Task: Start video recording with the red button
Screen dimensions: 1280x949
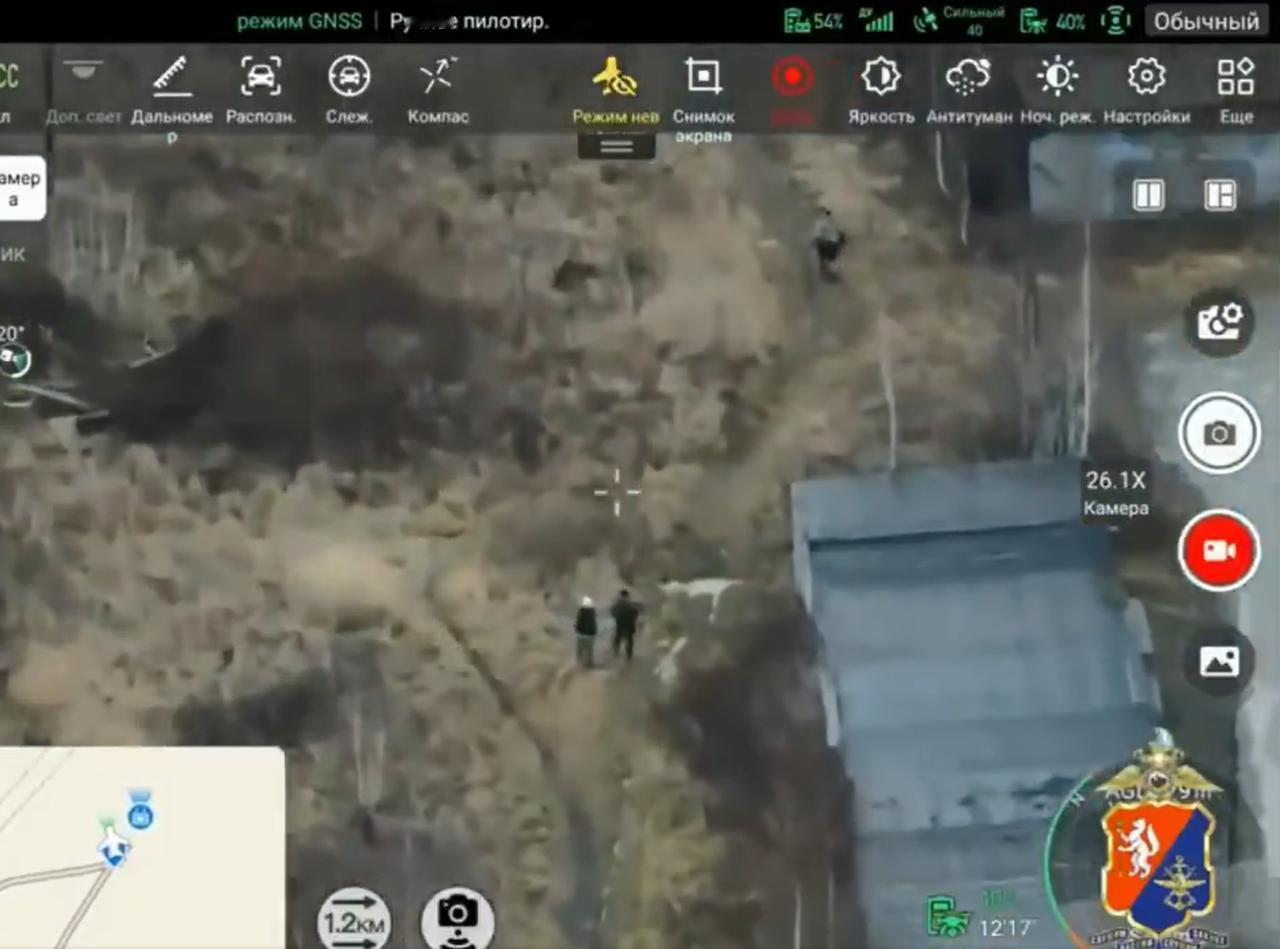Action: coord(1219,551)
